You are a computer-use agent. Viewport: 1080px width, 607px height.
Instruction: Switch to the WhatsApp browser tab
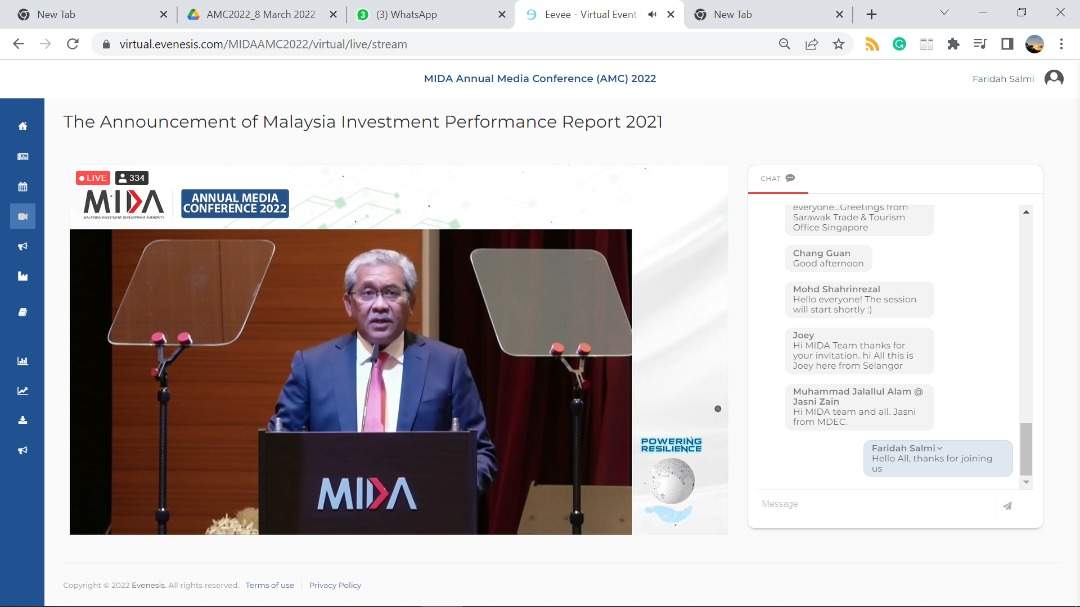click(430, 14)
